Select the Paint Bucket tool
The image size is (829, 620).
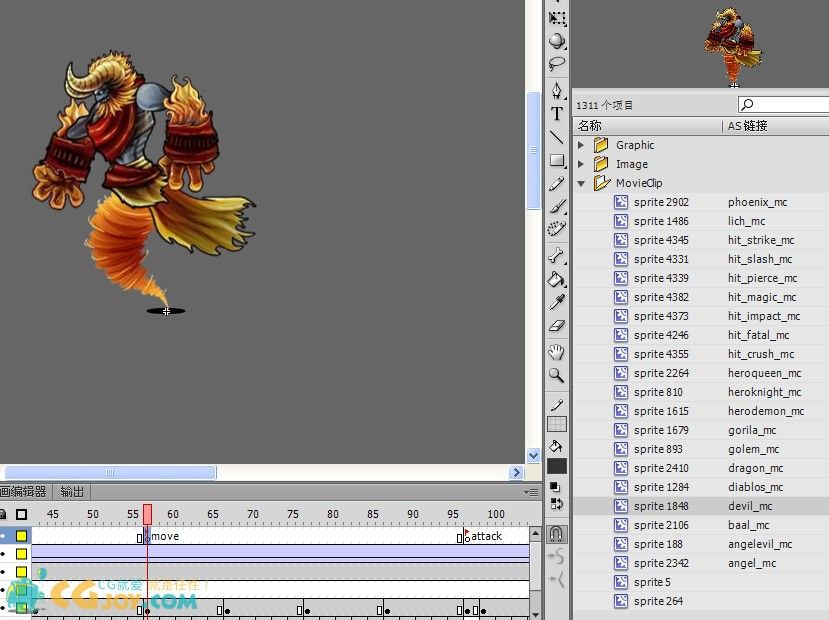[557, 279]
